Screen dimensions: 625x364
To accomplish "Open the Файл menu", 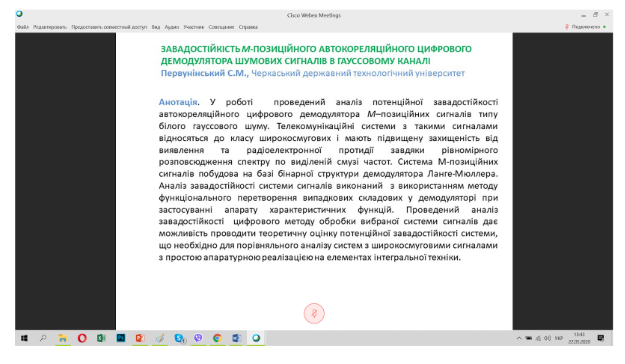I will (23, 27).
